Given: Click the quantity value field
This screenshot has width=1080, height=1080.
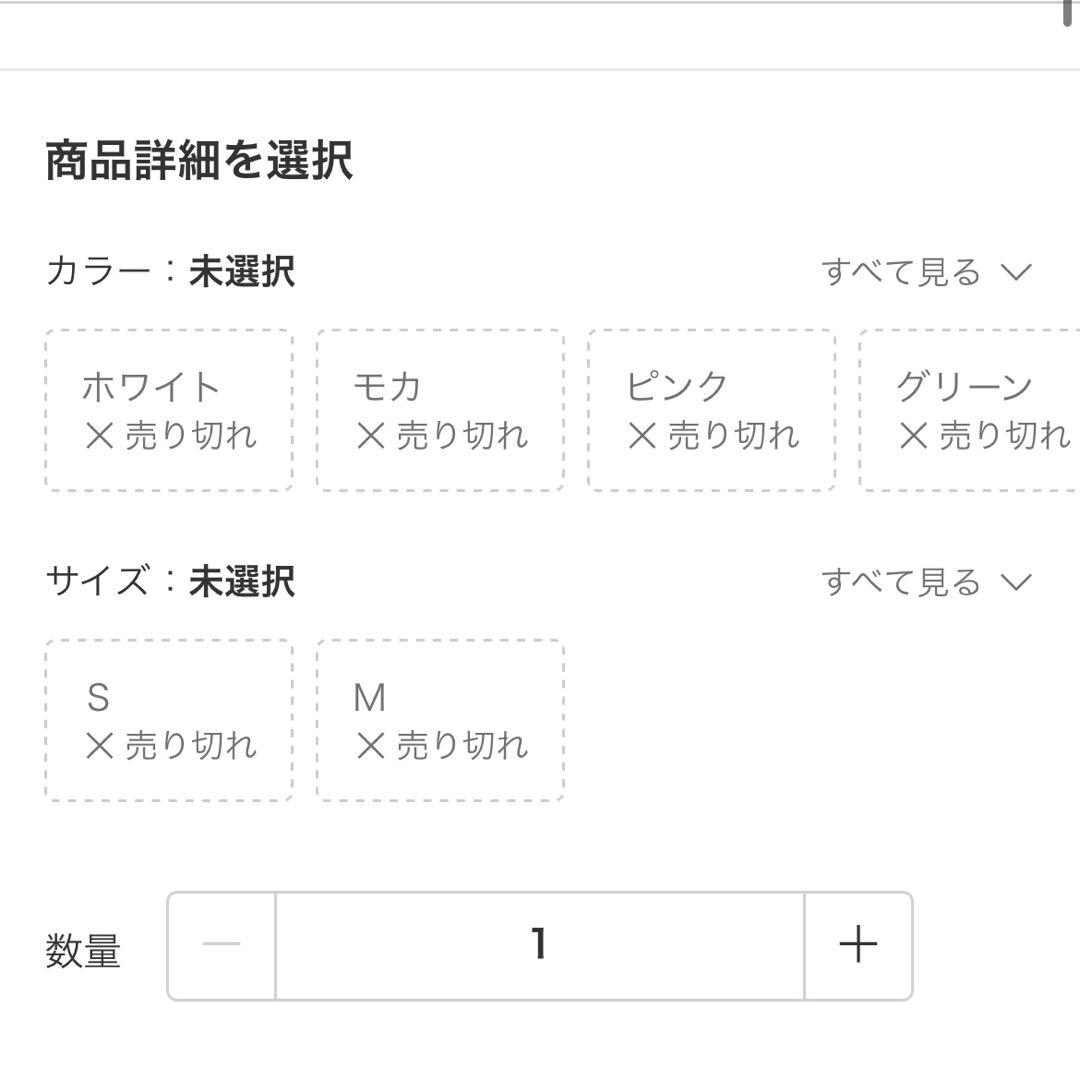Looking at the screenshot, I should (540, 945).
